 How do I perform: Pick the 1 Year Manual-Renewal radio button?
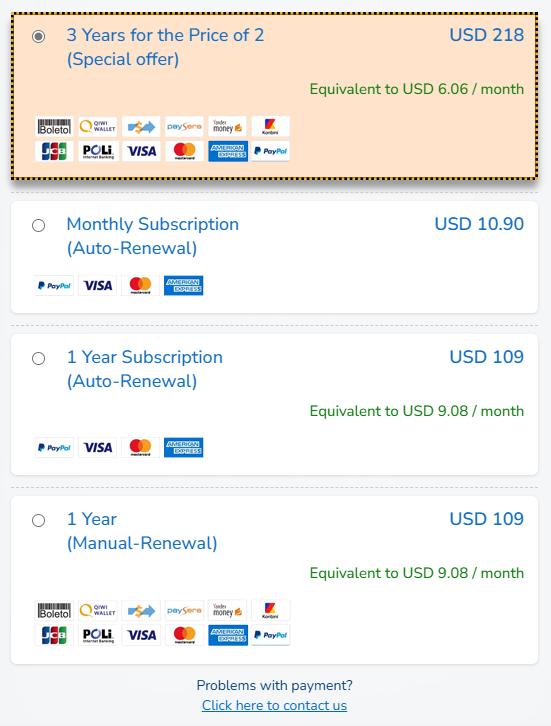pyautogui.click(x=38, y=520)
